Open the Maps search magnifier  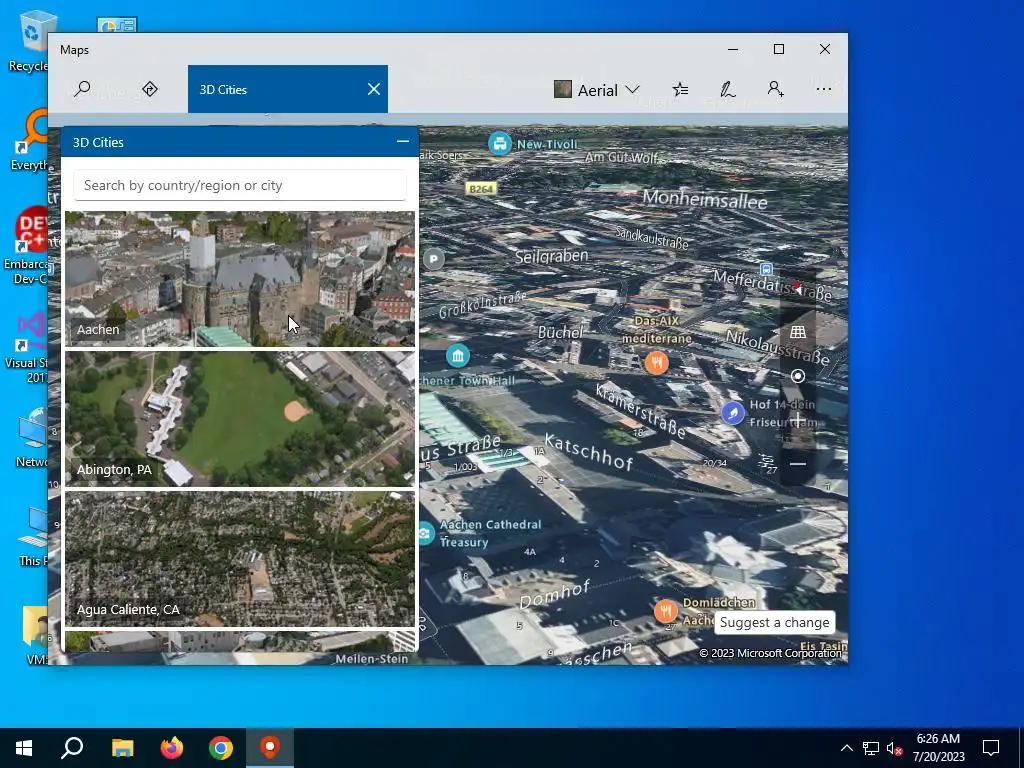[82, 89]
